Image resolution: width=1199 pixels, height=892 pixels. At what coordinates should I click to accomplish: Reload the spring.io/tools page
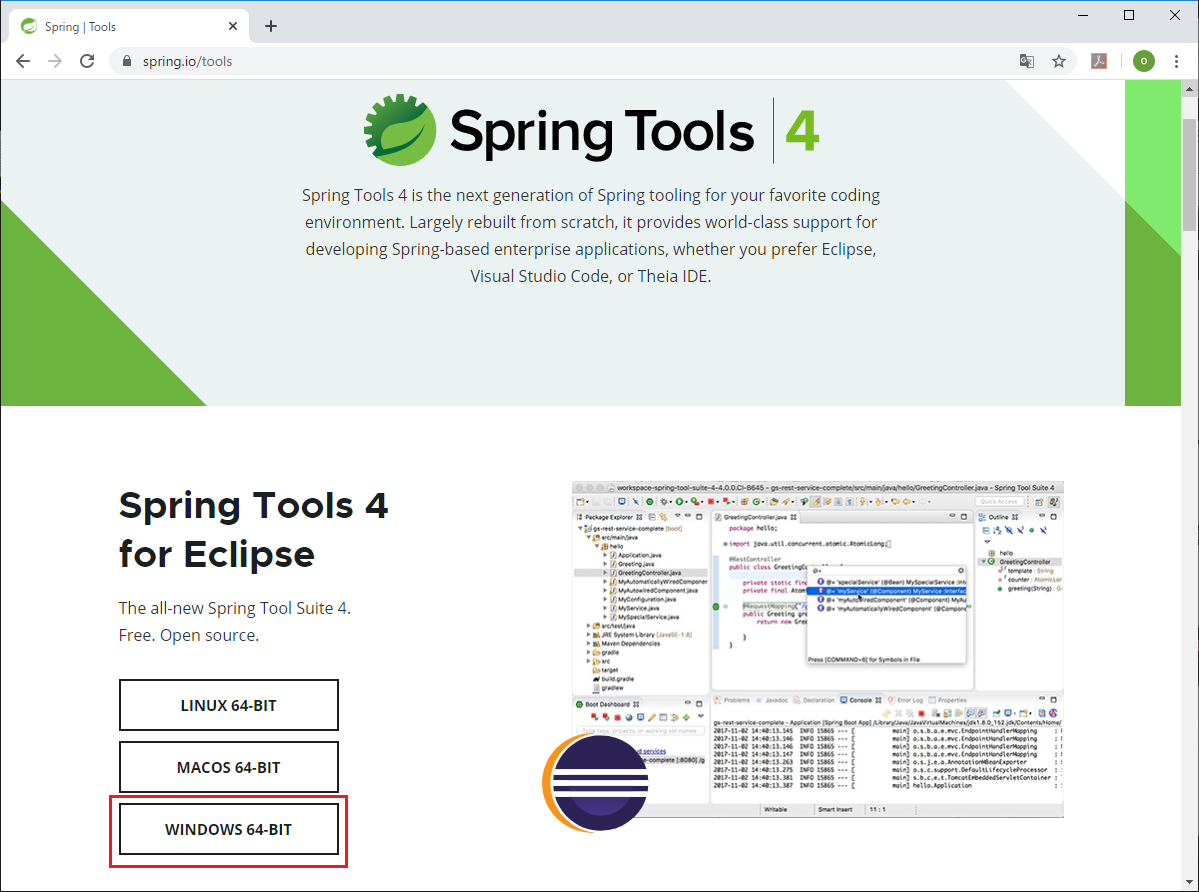coord(87,61)
